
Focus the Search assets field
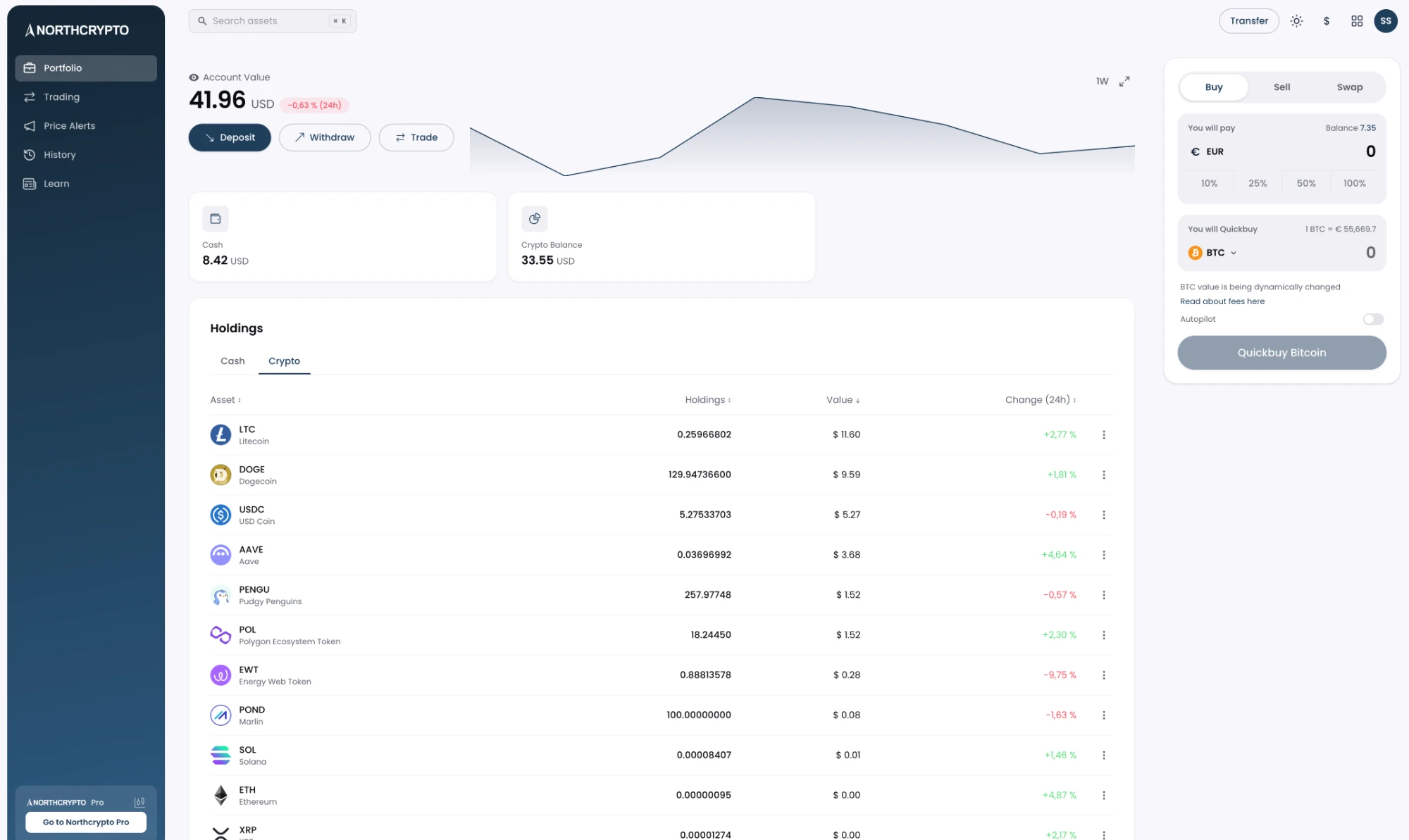click(x=273, y=21)
